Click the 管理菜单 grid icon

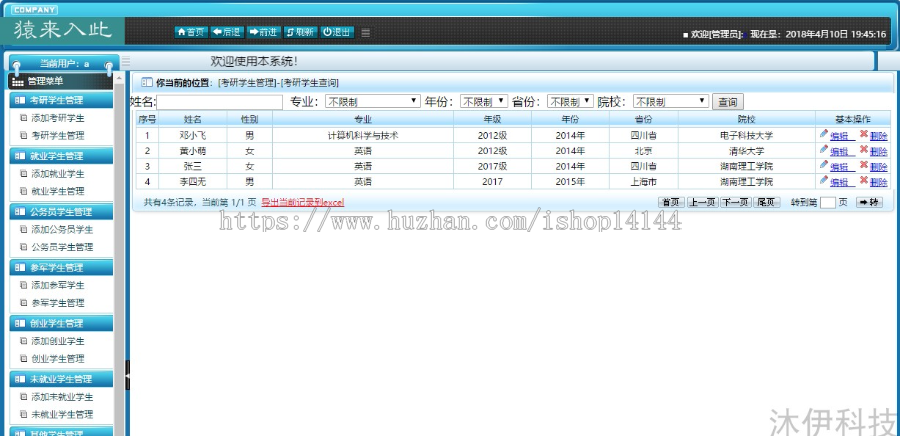[x=18, y=81]
